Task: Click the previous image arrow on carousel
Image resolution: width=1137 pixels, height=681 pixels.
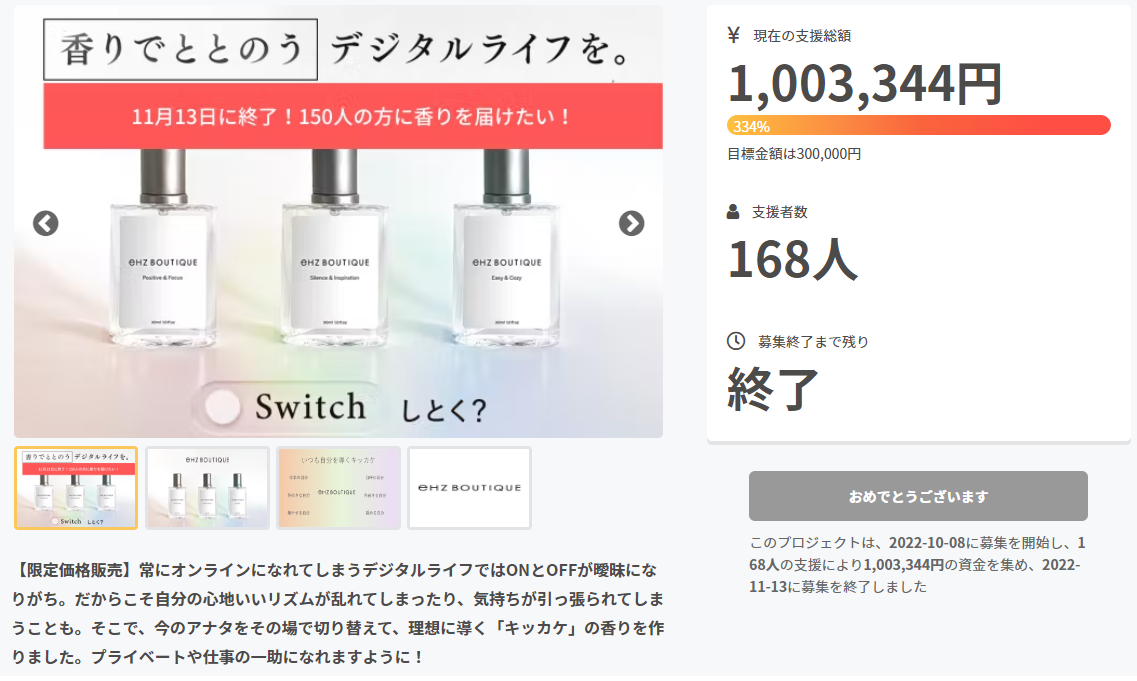Action: click(x=46, y=223)
